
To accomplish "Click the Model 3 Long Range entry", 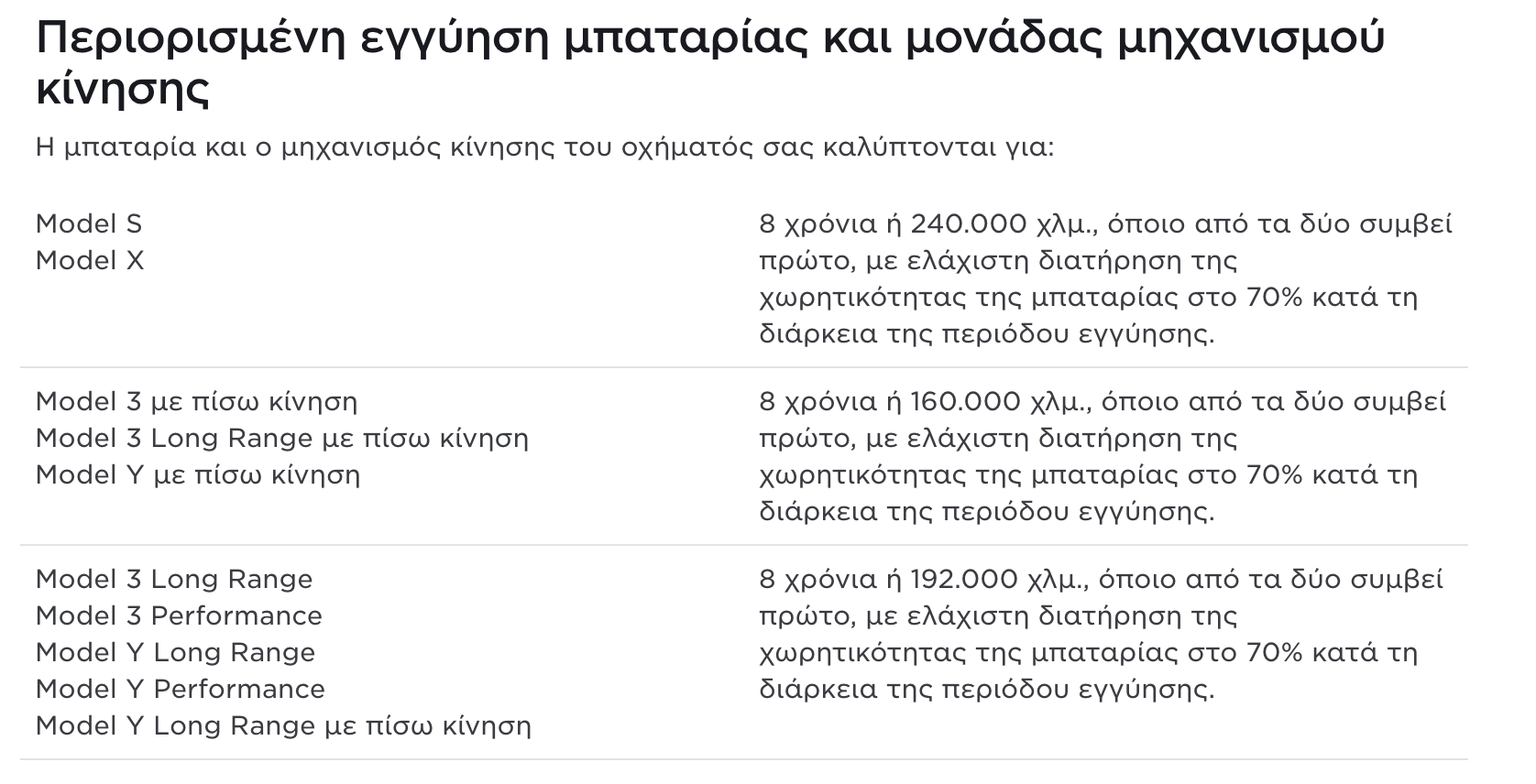I will click(174, 579).
